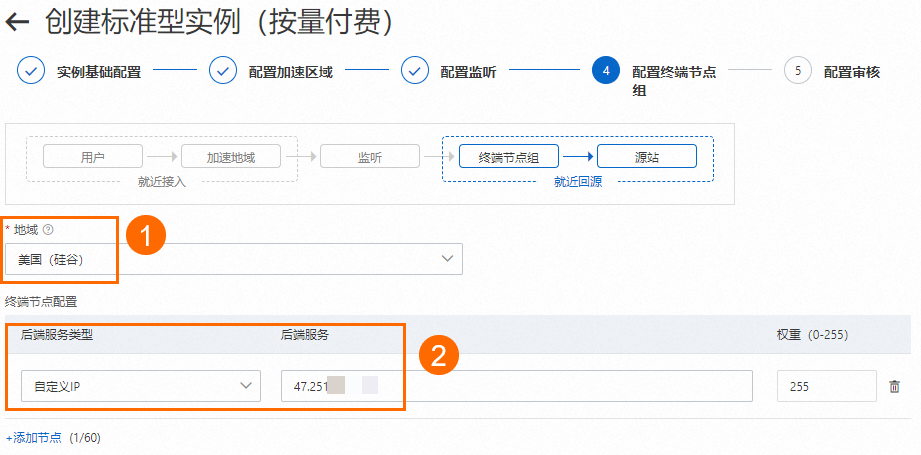This screenshot has height=455, width=921.
Task: Click the 源站 box in the diagram
Action: (647, 157)
